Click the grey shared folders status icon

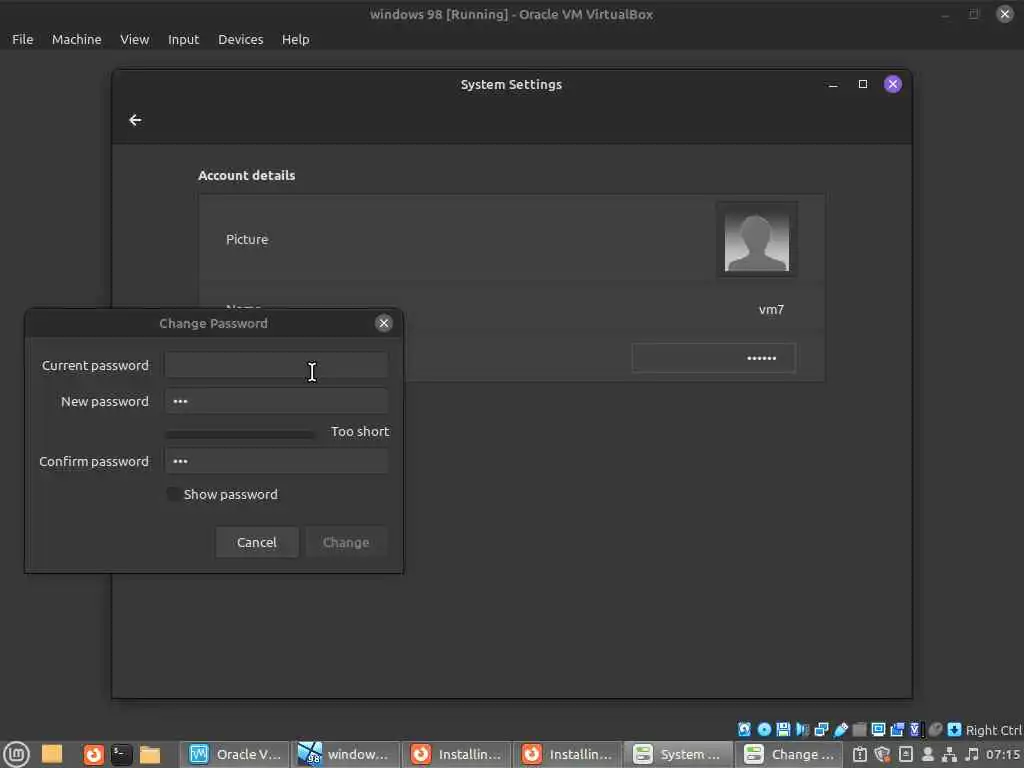tap(859, 729)
